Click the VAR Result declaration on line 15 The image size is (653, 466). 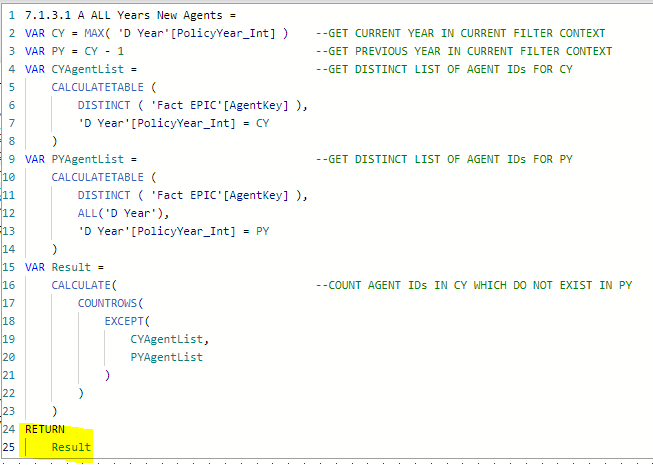(65, 267)
